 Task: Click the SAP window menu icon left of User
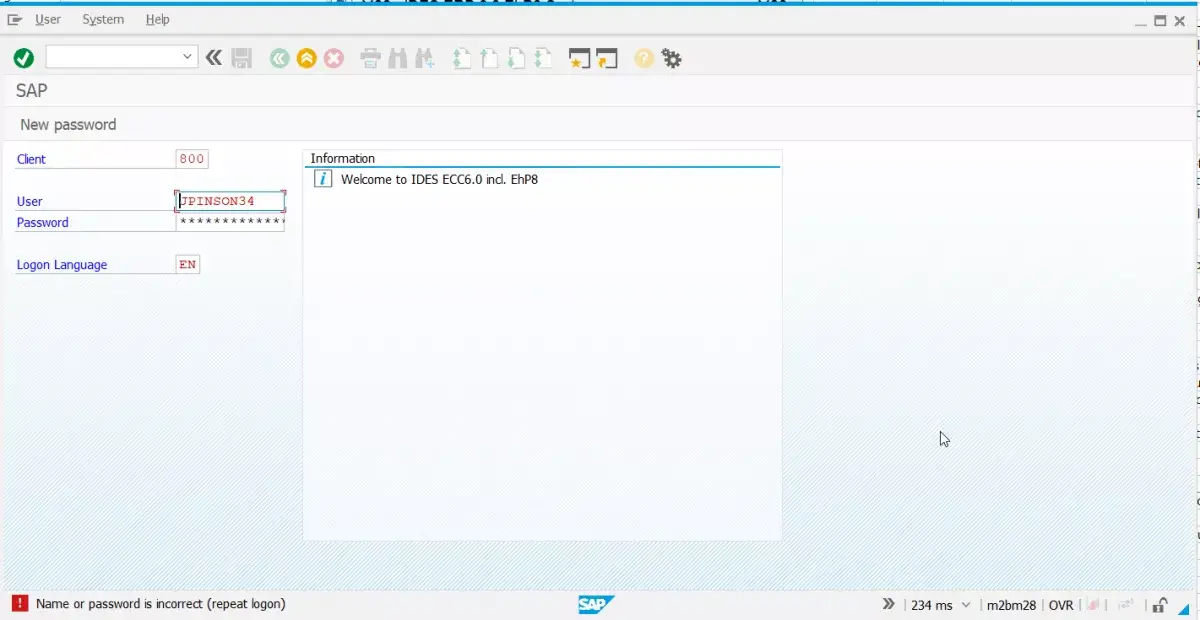[x=15, y=19]
